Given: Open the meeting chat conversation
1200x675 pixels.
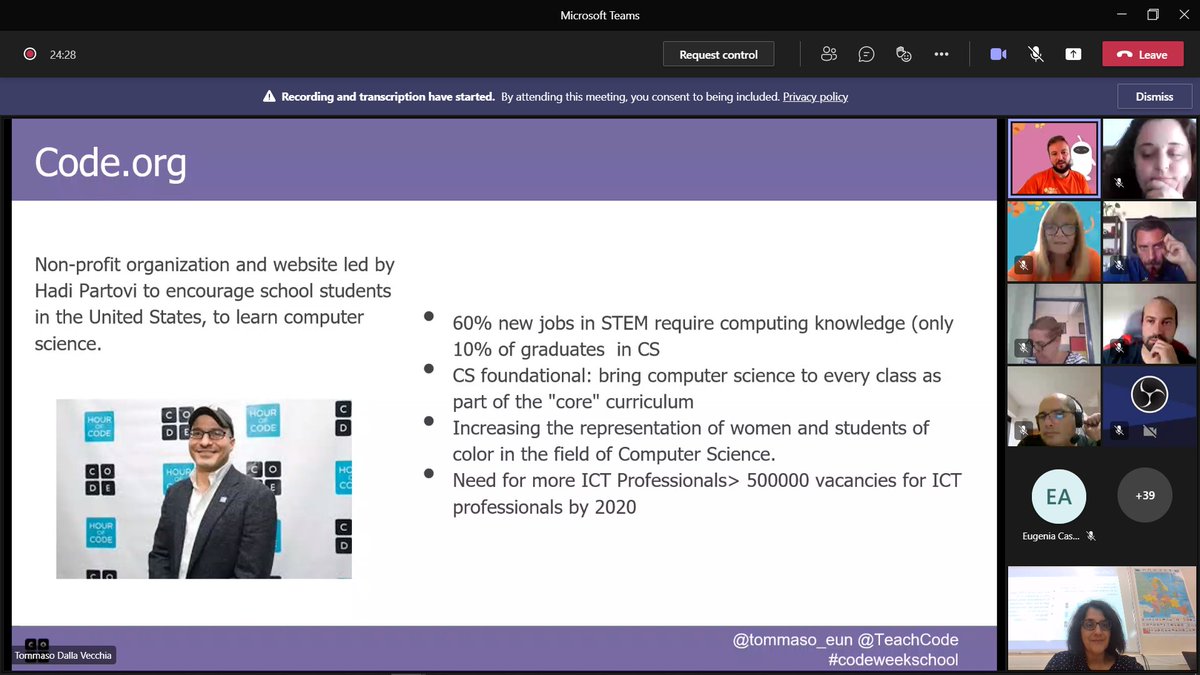Looking at the screenshot, I should tap(866, 54).
